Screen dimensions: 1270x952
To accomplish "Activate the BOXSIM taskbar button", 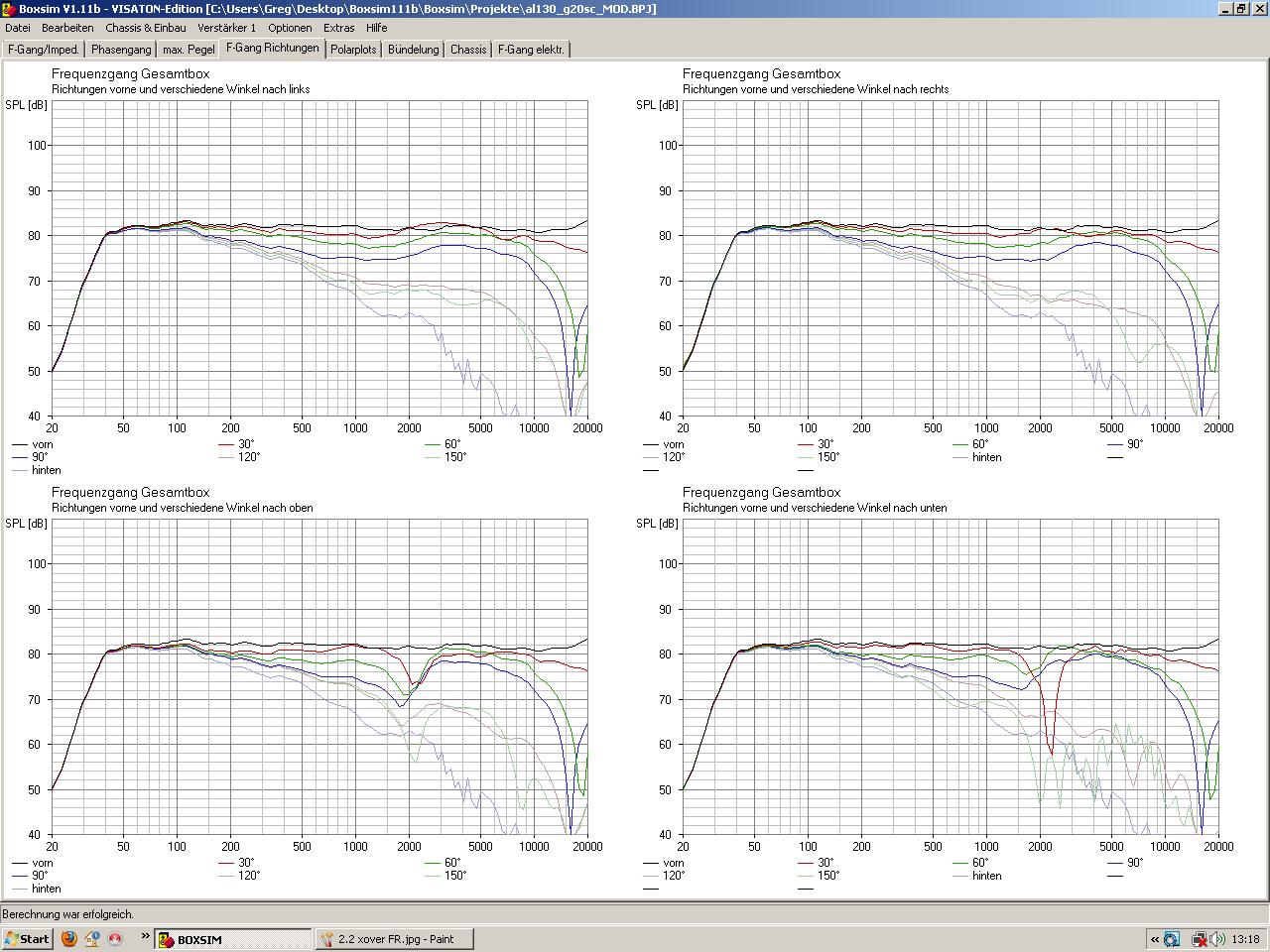I will click(232, 939).
